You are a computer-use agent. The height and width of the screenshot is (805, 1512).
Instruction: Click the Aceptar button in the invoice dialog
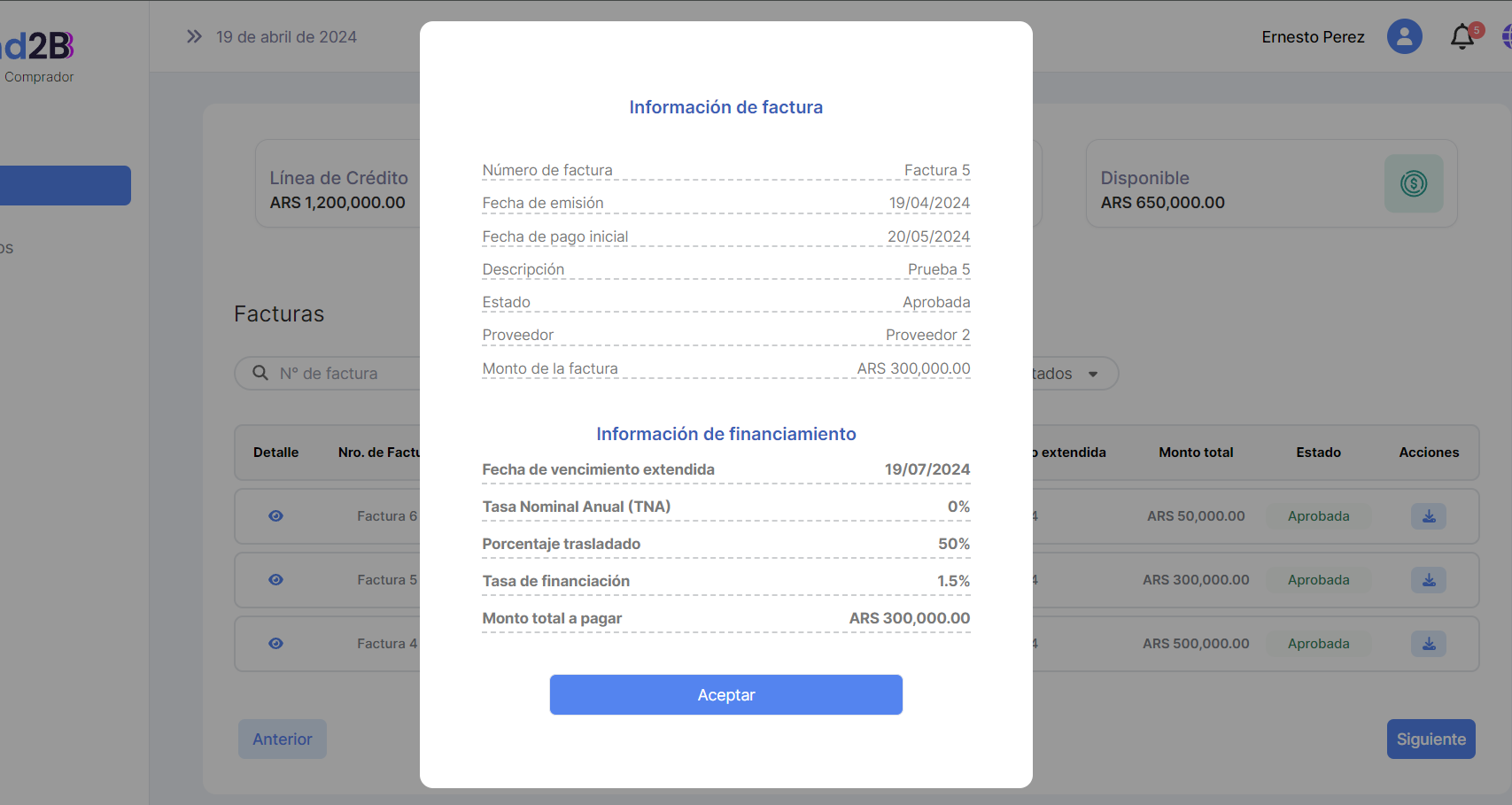[725, 695]
